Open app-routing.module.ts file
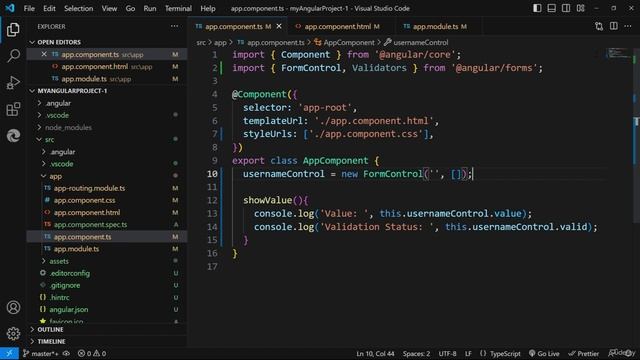This screenshot has width=640, height=360. coord(89,188)
